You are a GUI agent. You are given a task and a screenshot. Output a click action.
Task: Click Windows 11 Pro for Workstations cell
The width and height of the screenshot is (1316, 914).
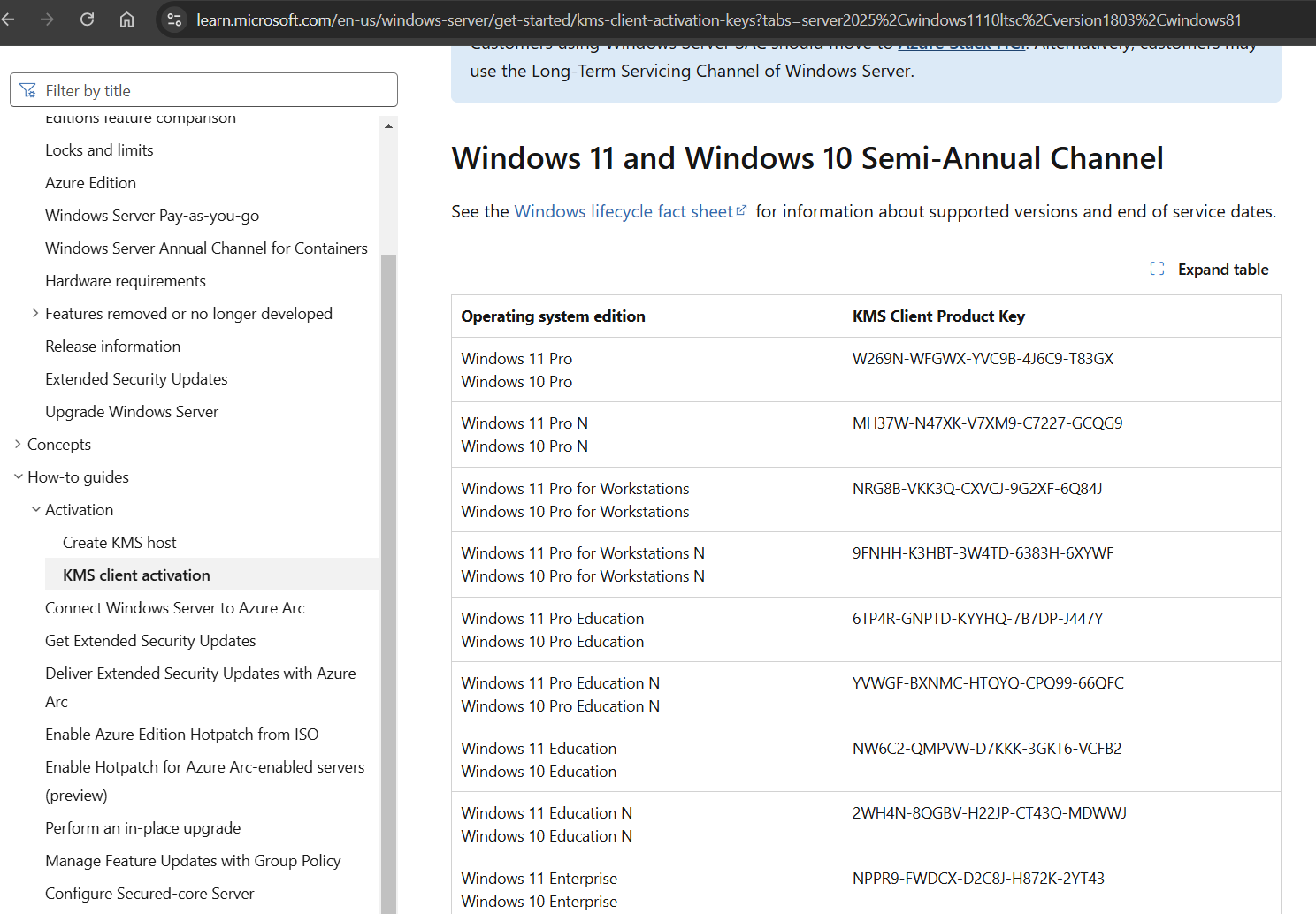tap(575, 489)
